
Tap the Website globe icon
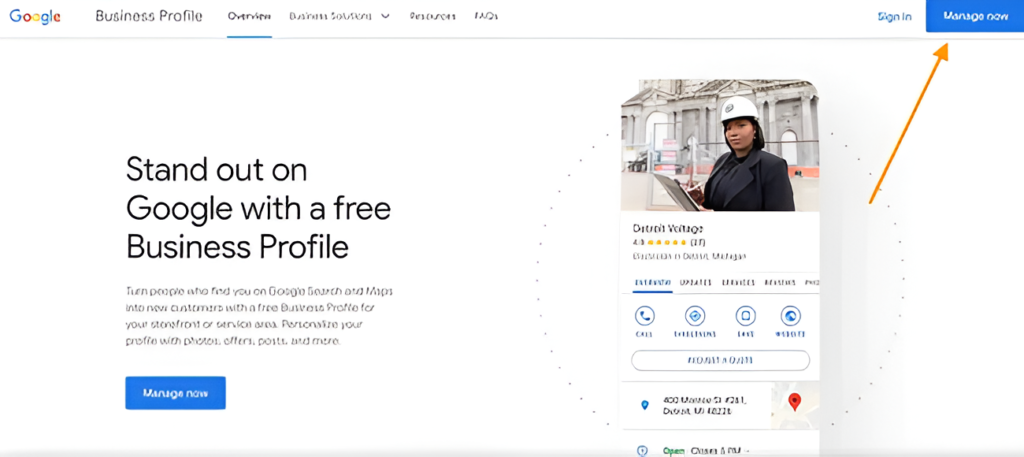[x=791, y=316]
